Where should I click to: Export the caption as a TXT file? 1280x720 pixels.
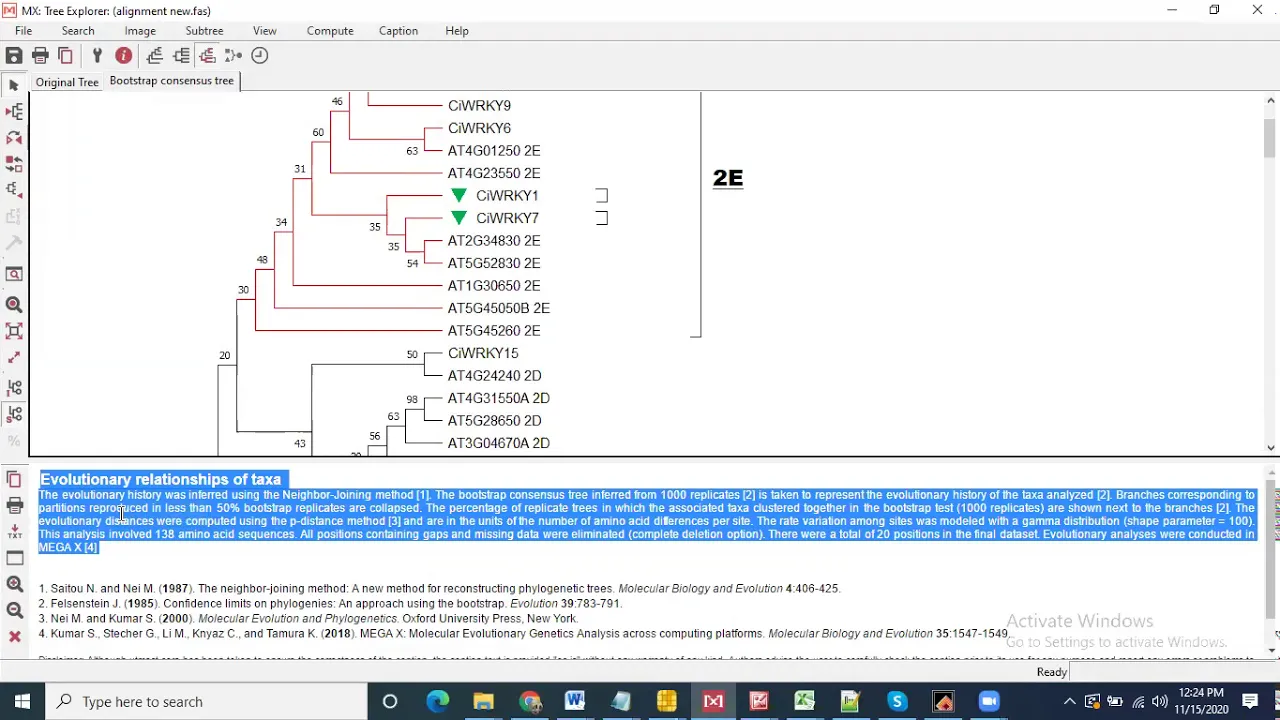[14, 532]
